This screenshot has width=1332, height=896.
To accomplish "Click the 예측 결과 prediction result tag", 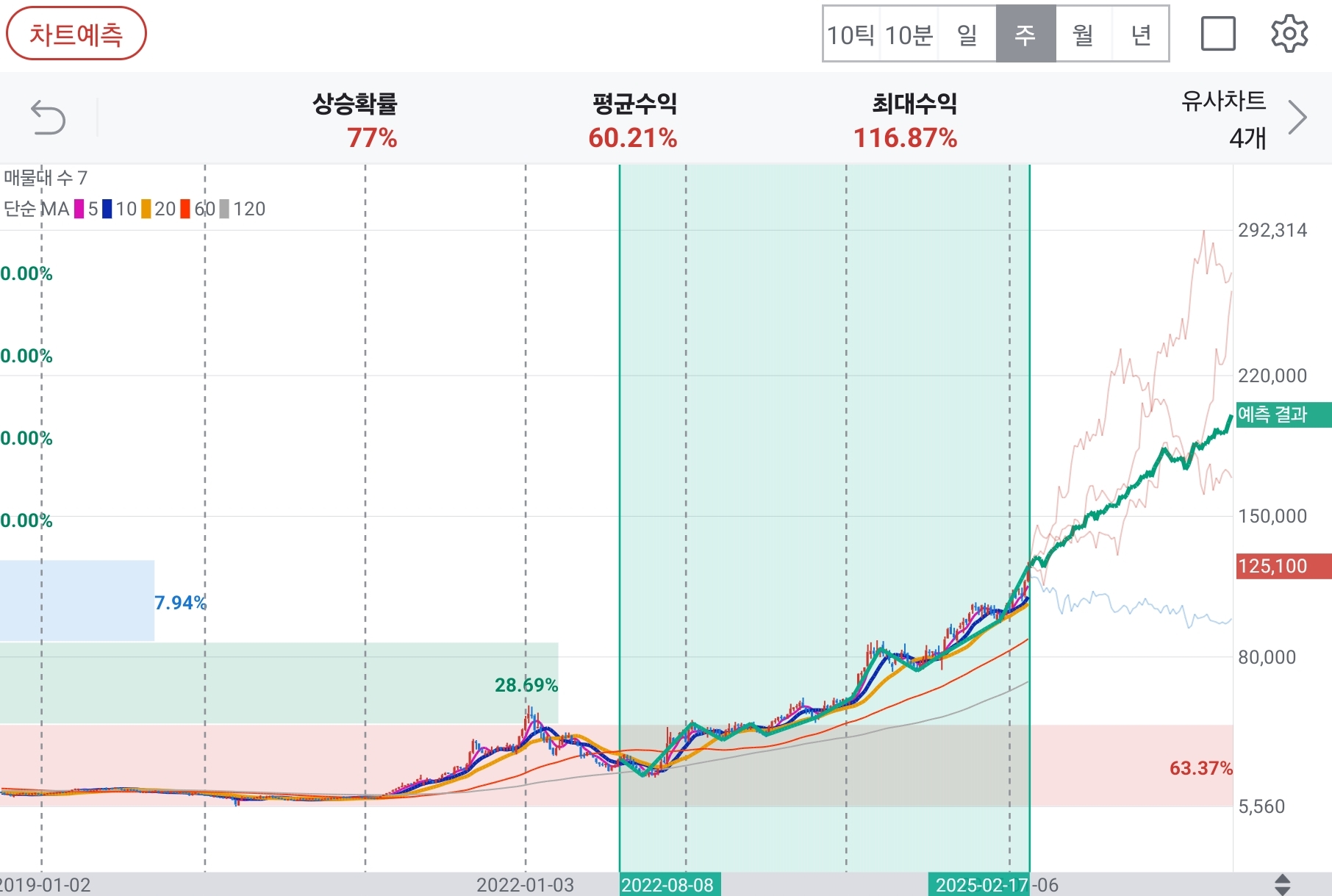I will tap(1283, 415).
